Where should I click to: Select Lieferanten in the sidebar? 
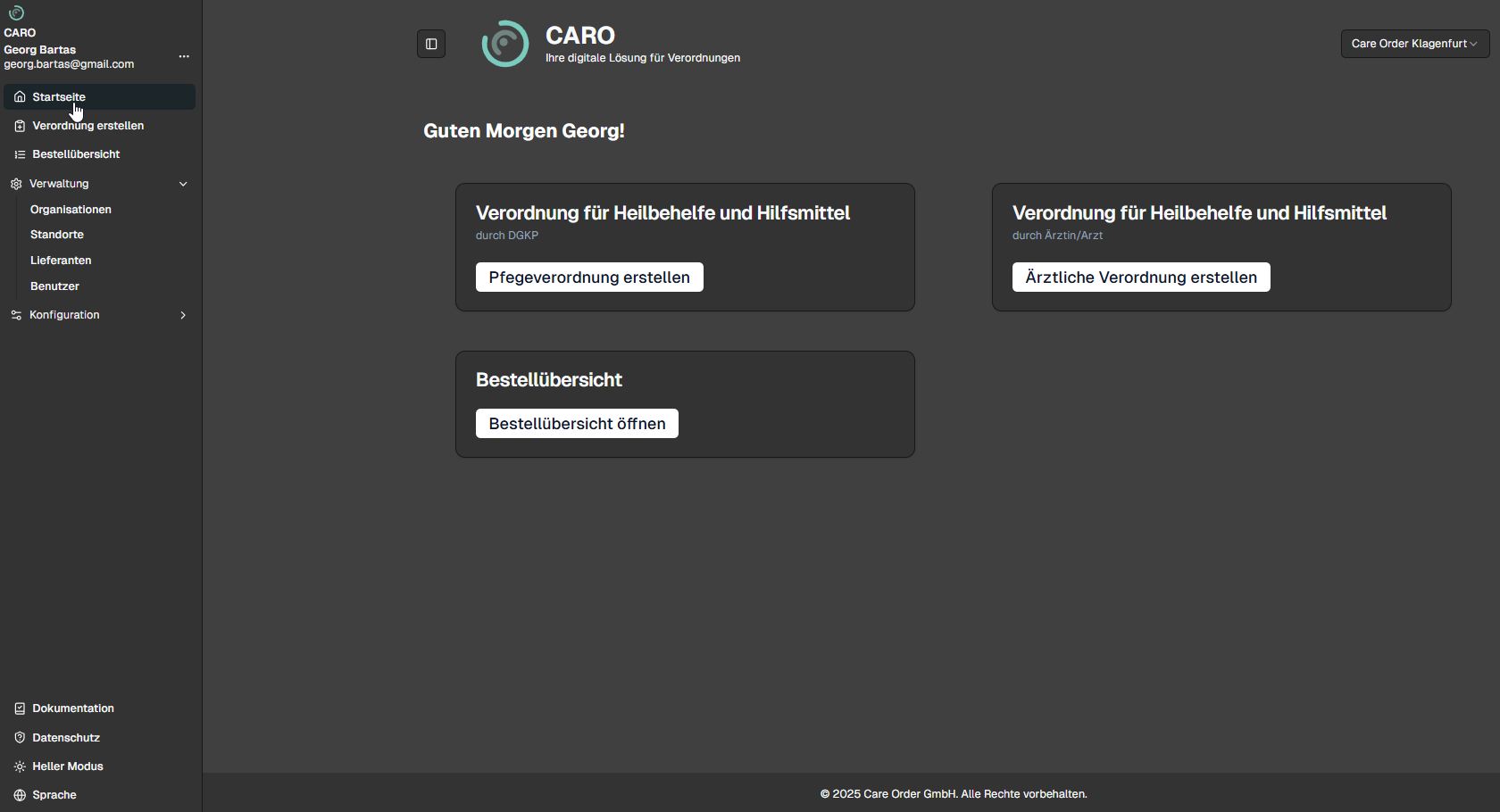61,261
